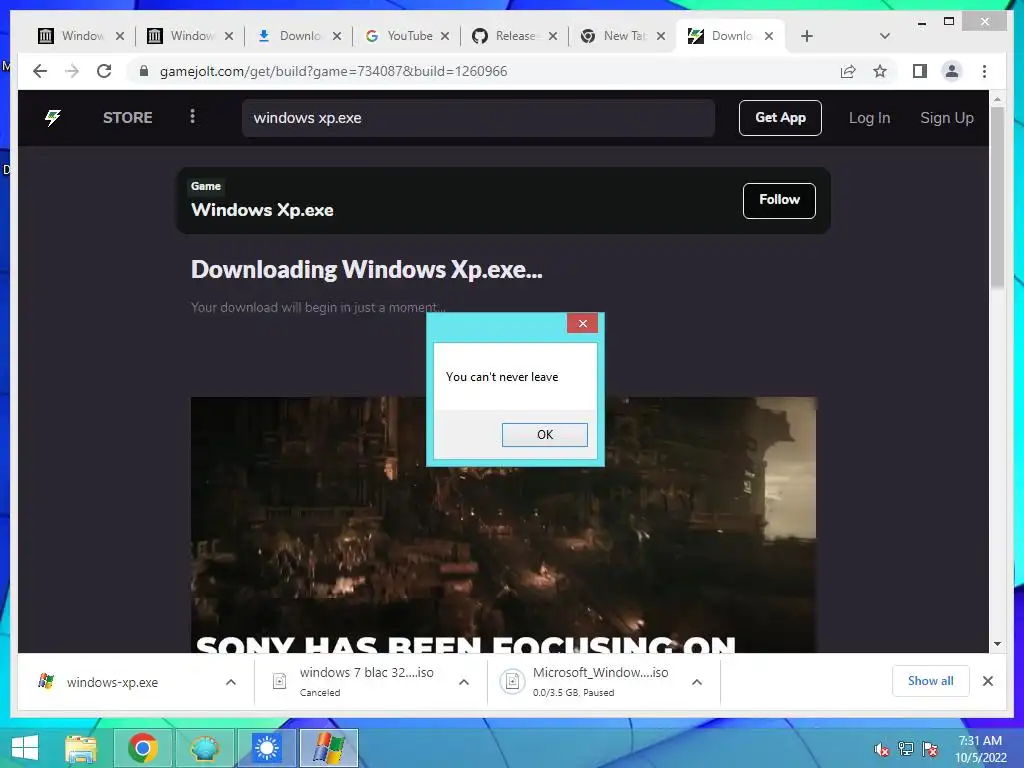Open a new tab with plus button
1024x768 pixels.
point(807,36)
